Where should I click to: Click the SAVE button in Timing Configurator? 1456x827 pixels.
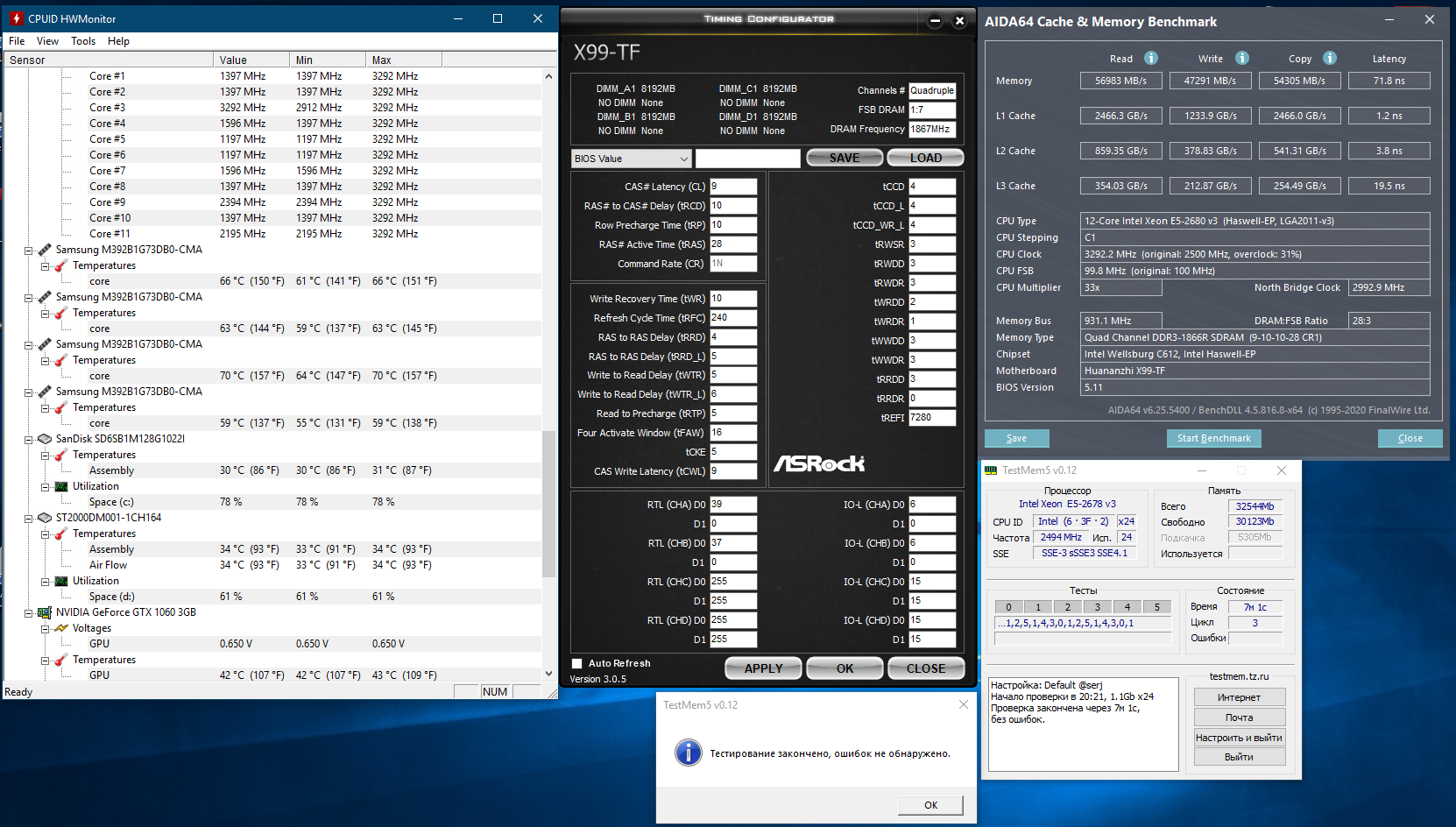click(845, 158)
